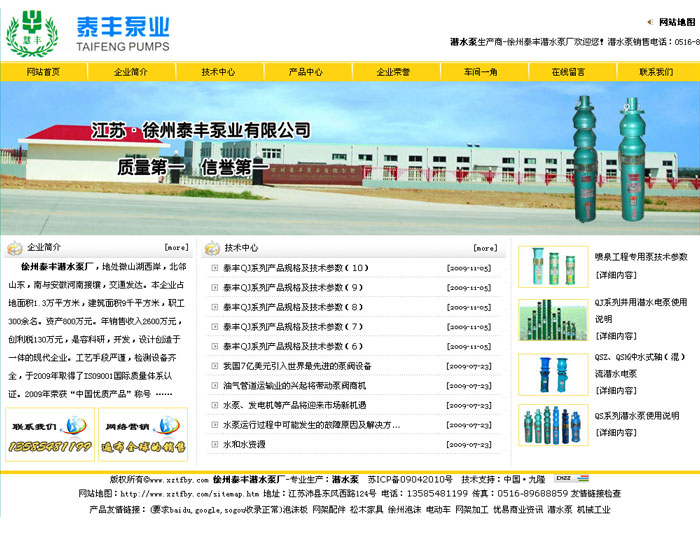This screenshot has width=700, height=560.
Task: Open QSZ、QSH中水式轴流潜水电泵 thumbnail
Action: [x=553, y=375]
